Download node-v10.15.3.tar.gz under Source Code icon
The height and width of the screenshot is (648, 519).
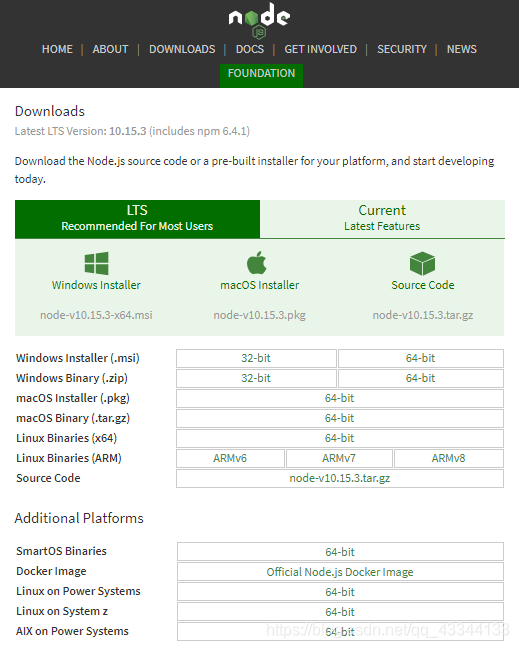(x=423, y=315)
